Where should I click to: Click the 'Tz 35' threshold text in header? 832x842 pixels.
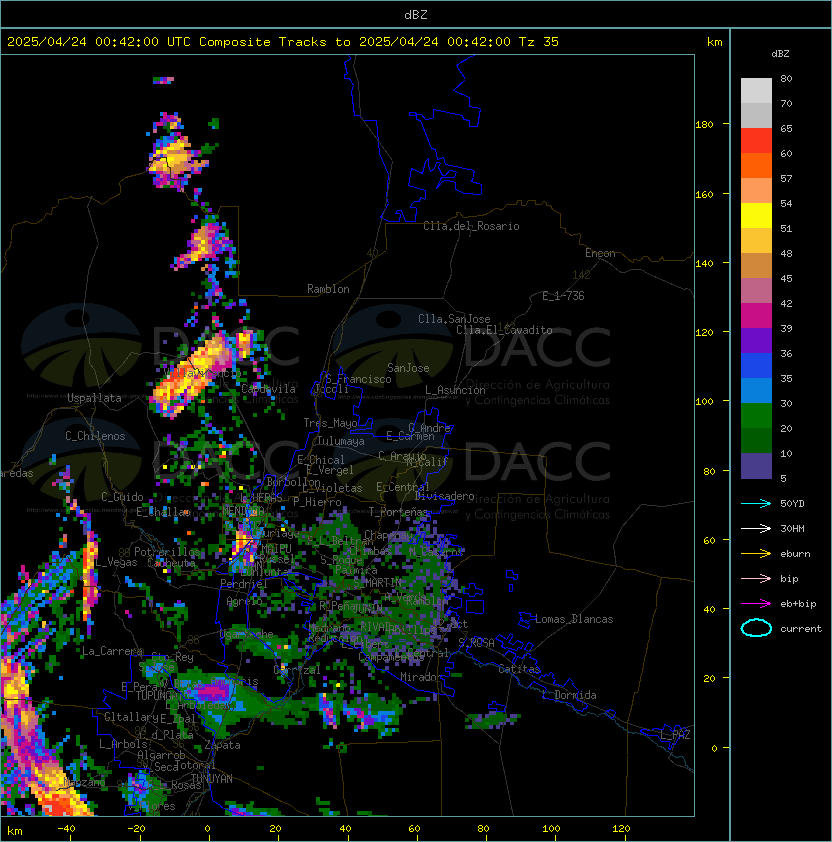click(x=539, y=42)
